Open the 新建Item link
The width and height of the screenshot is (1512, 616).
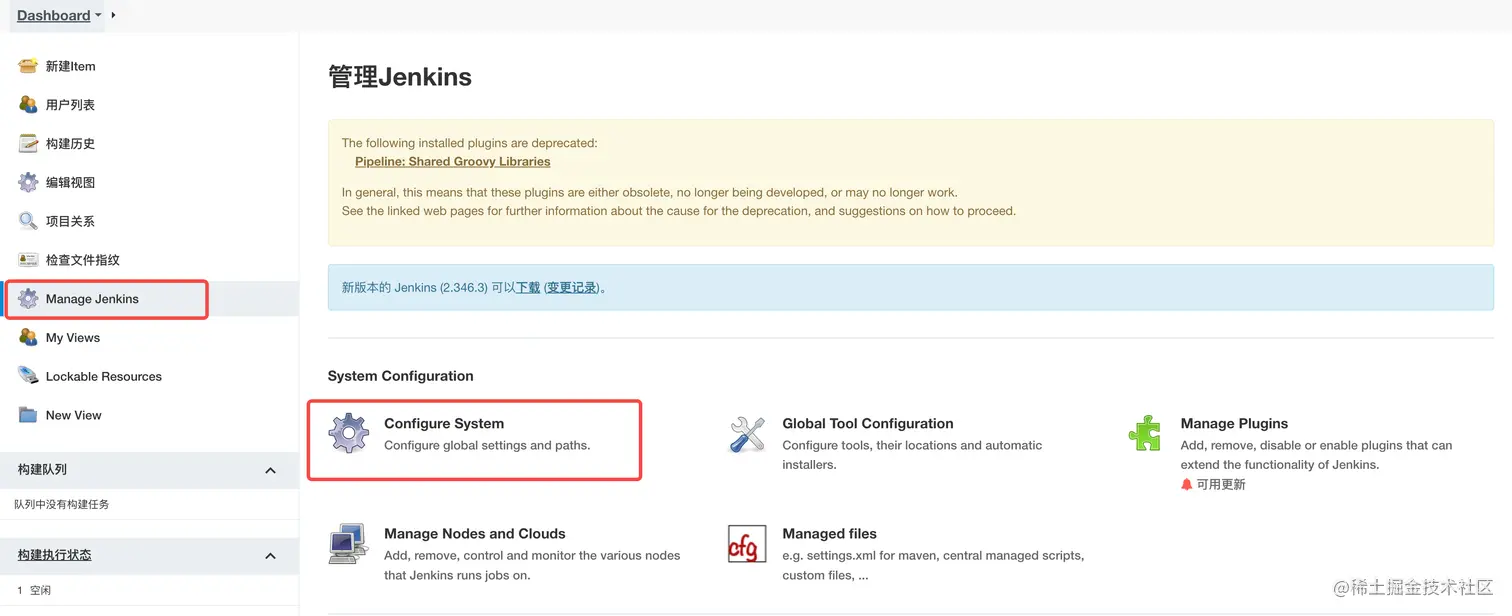point(71,66)
